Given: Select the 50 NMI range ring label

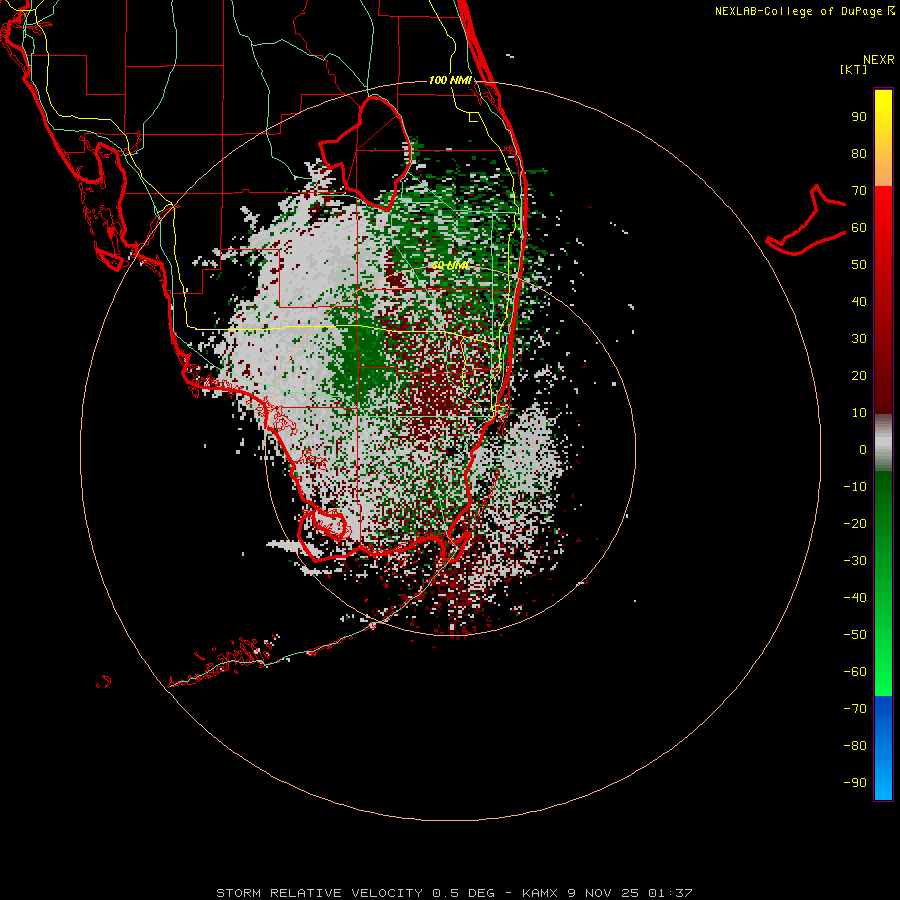Looking at the screenshot, I should tap(450, 265).
